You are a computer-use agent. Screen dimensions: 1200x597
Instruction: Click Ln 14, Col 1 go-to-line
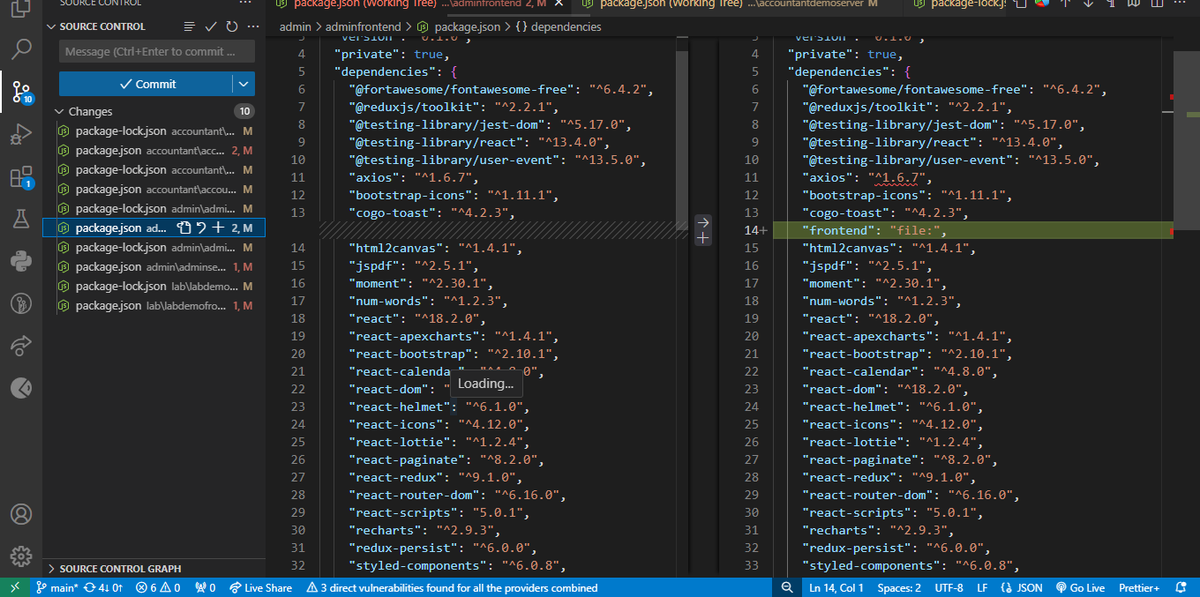tap(837, 588)
